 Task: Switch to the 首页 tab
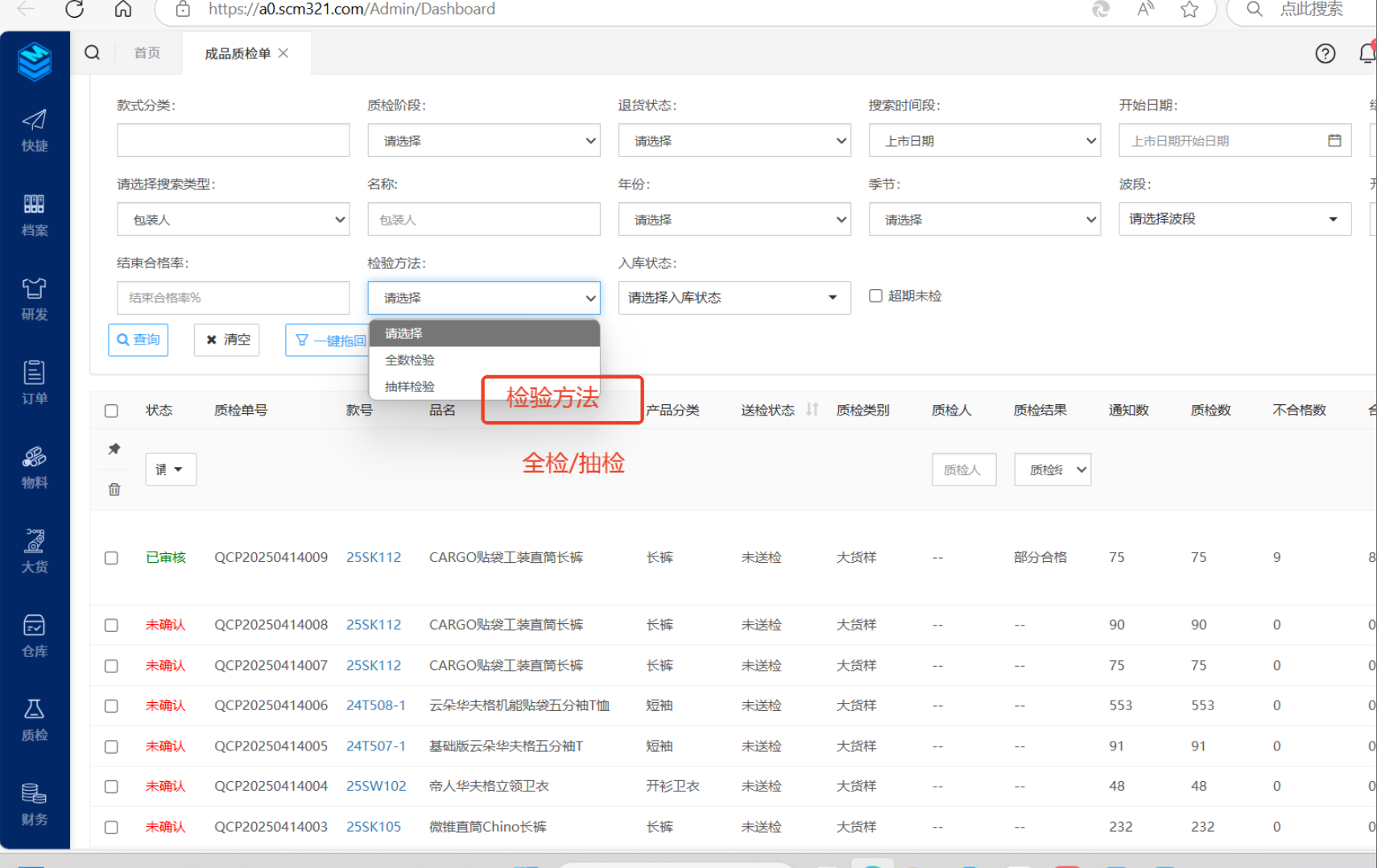[147, 53]
